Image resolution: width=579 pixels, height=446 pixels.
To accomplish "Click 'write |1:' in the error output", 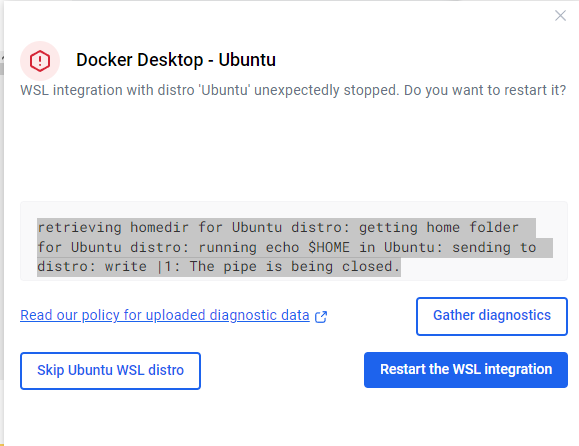I will tap(143, 267).
